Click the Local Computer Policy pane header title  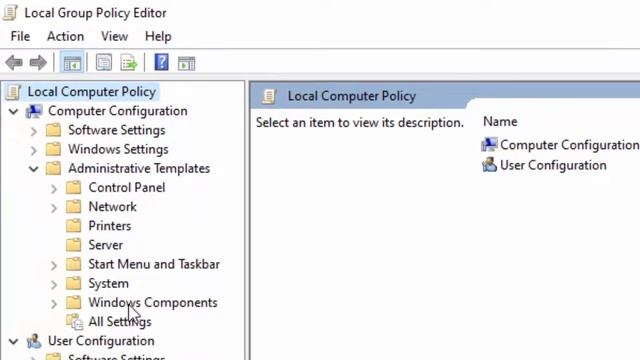(352, 96)
